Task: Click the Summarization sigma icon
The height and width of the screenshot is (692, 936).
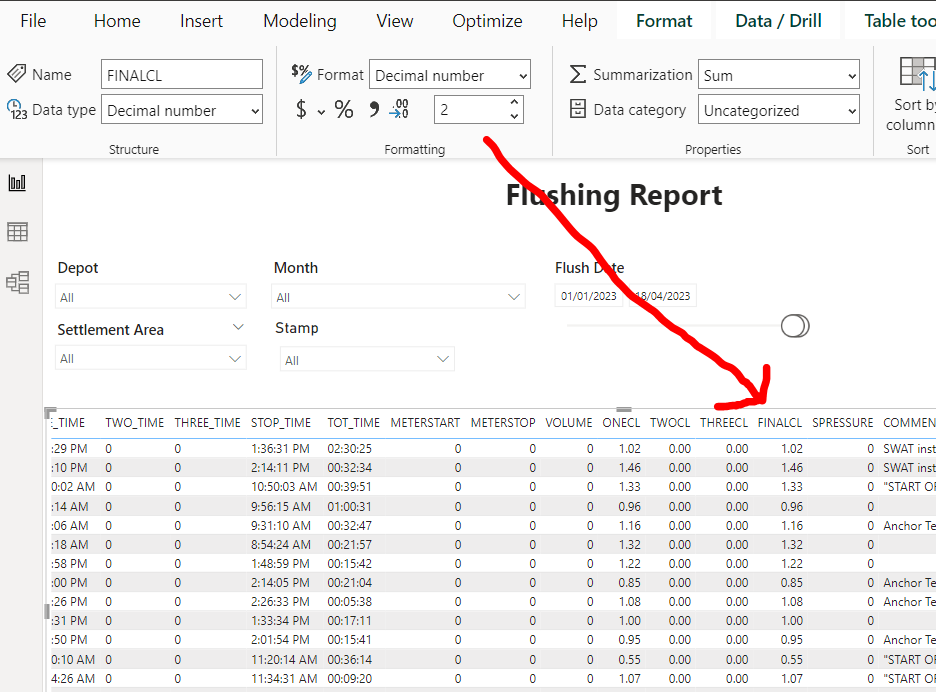Action: pyautogui.click(x=578, y=75)
